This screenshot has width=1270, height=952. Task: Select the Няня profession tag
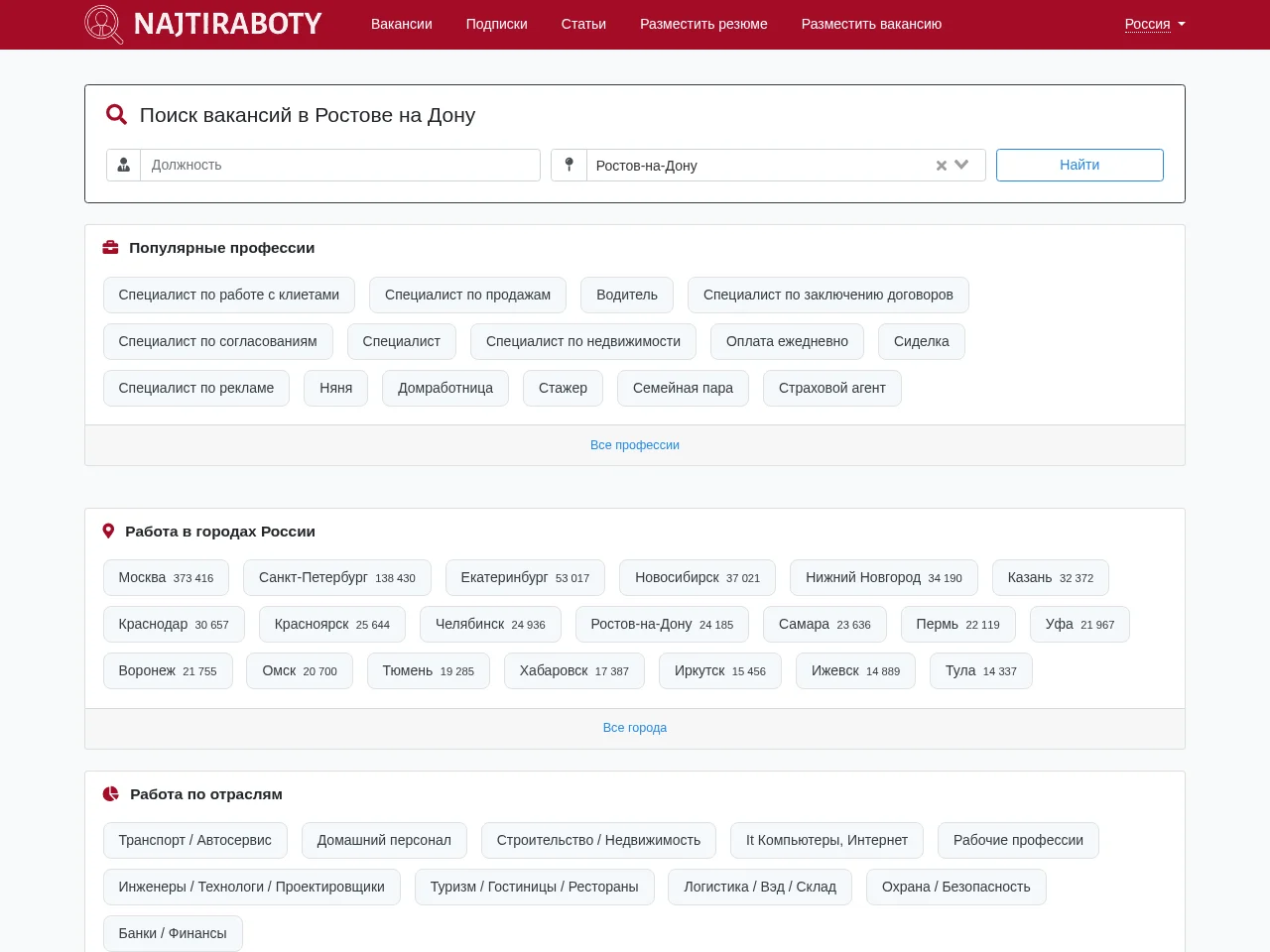[x=336, y=388]
